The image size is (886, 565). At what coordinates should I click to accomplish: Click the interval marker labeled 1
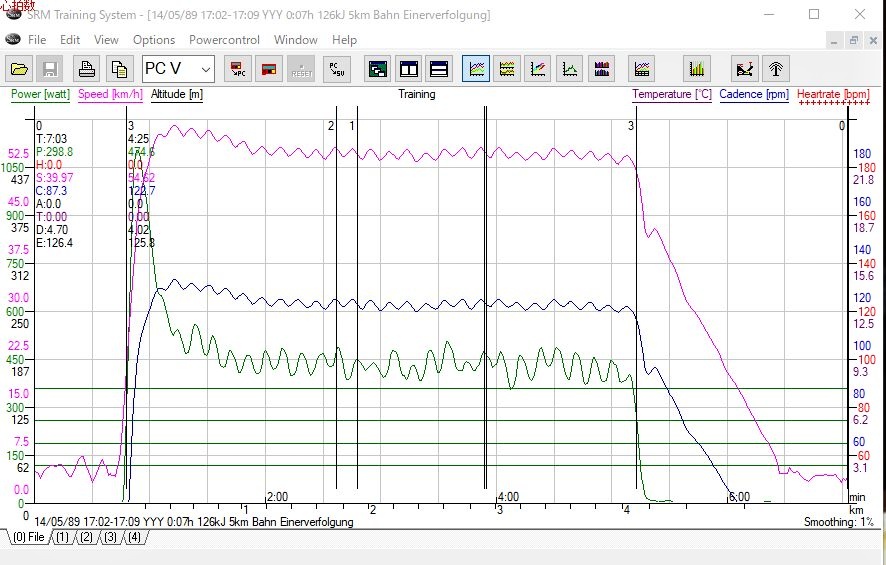[x=352, y=126]
